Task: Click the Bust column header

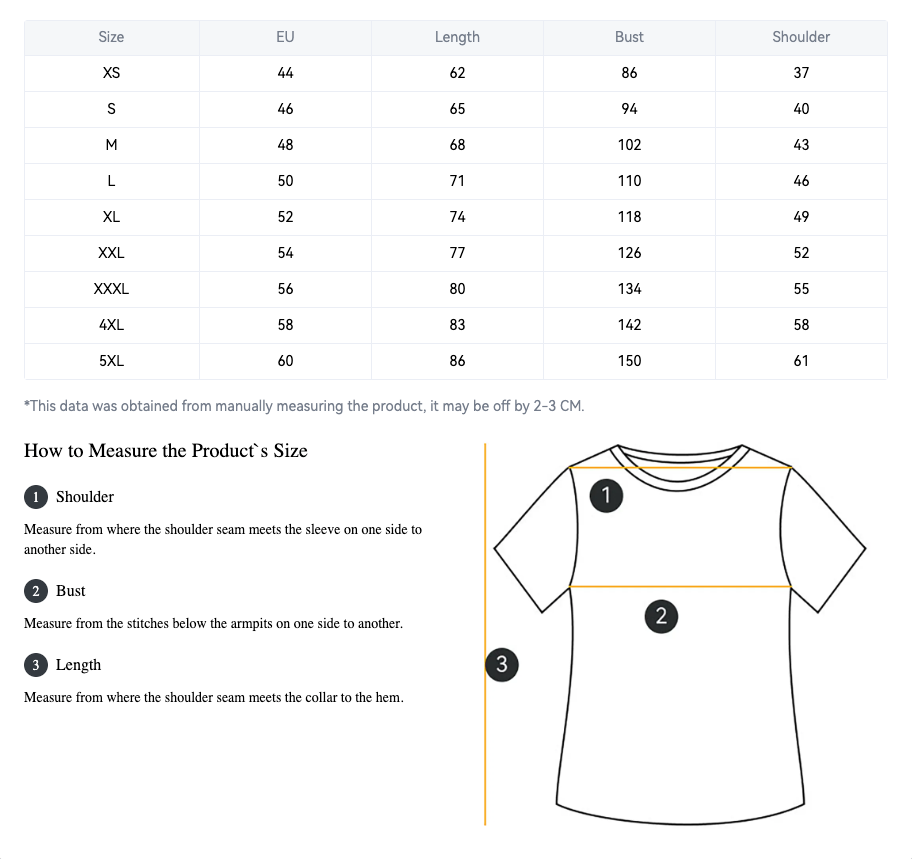Action: [x=629, y=37]
